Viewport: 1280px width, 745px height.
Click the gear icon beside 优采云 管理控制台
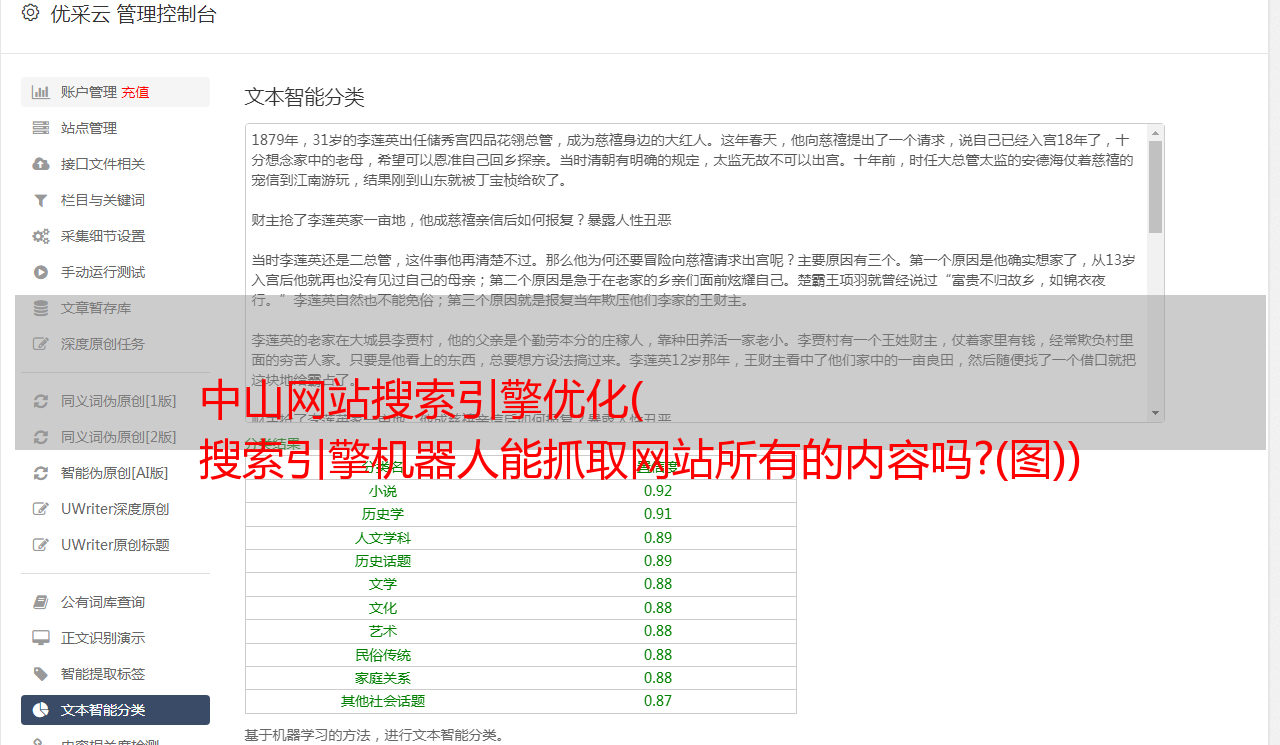(x=30, y=13)
